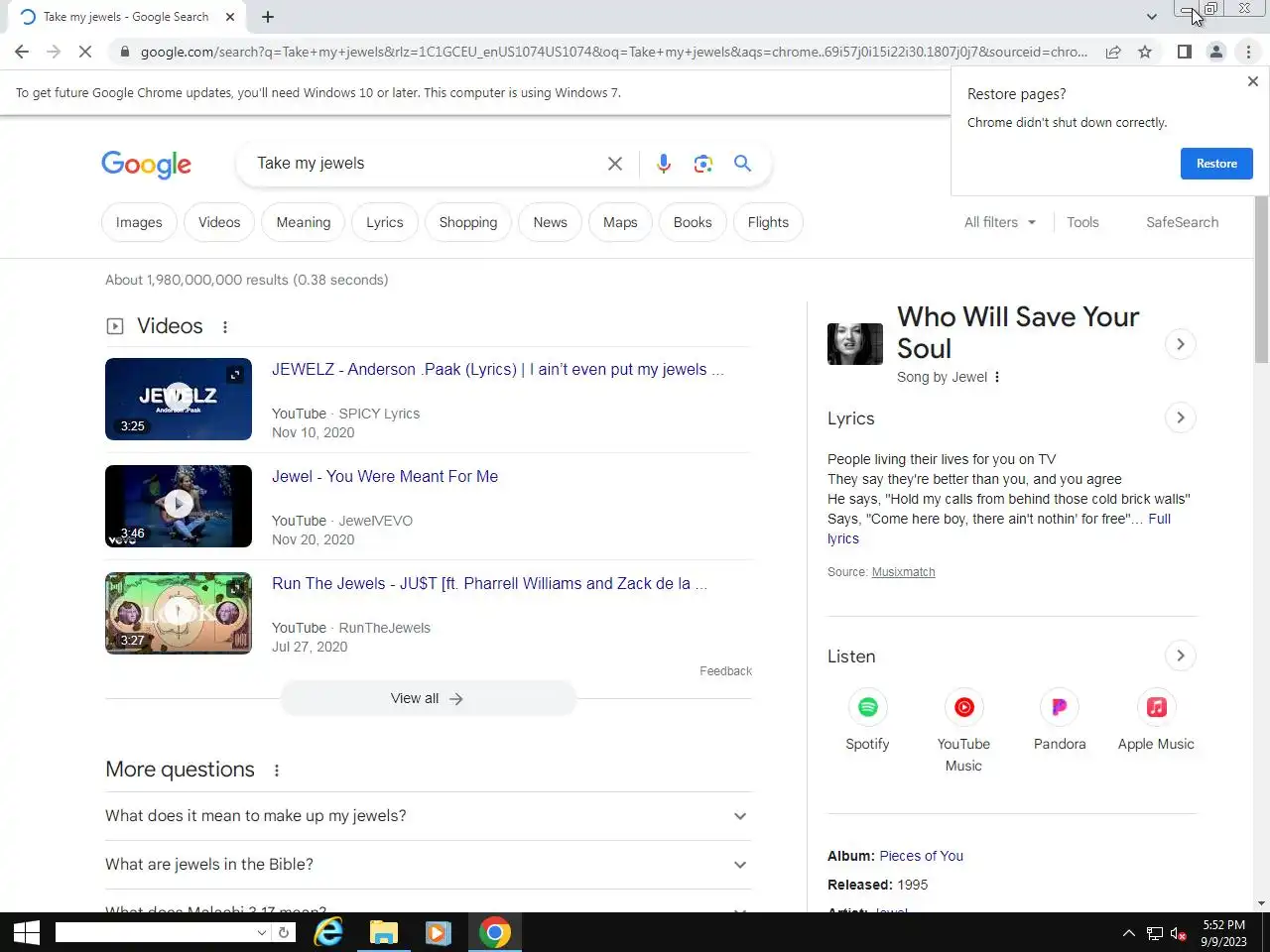1270x952 pixels.
Task: Select the Images filter
Action: (x=139, y=222)
